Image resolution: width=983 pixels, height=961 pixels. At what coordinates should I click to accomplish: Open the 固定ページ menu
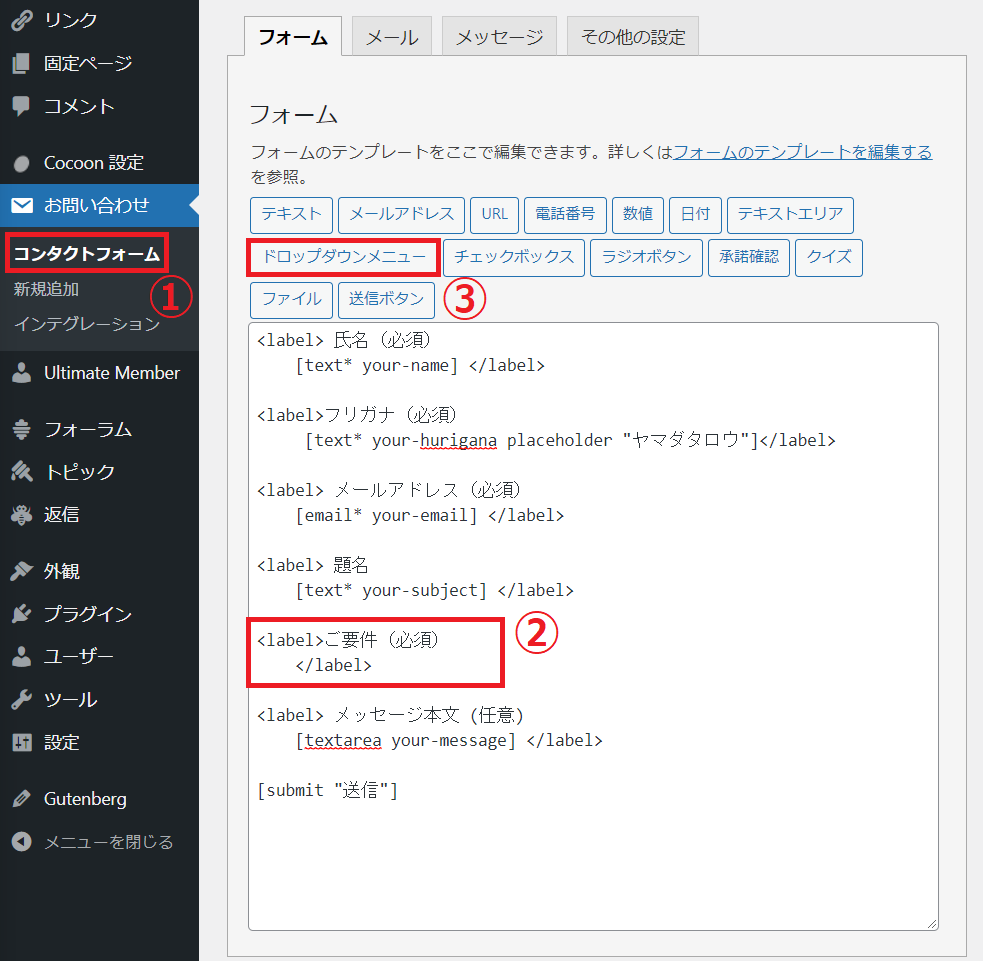pyautogui.click(x=99, y=63)
